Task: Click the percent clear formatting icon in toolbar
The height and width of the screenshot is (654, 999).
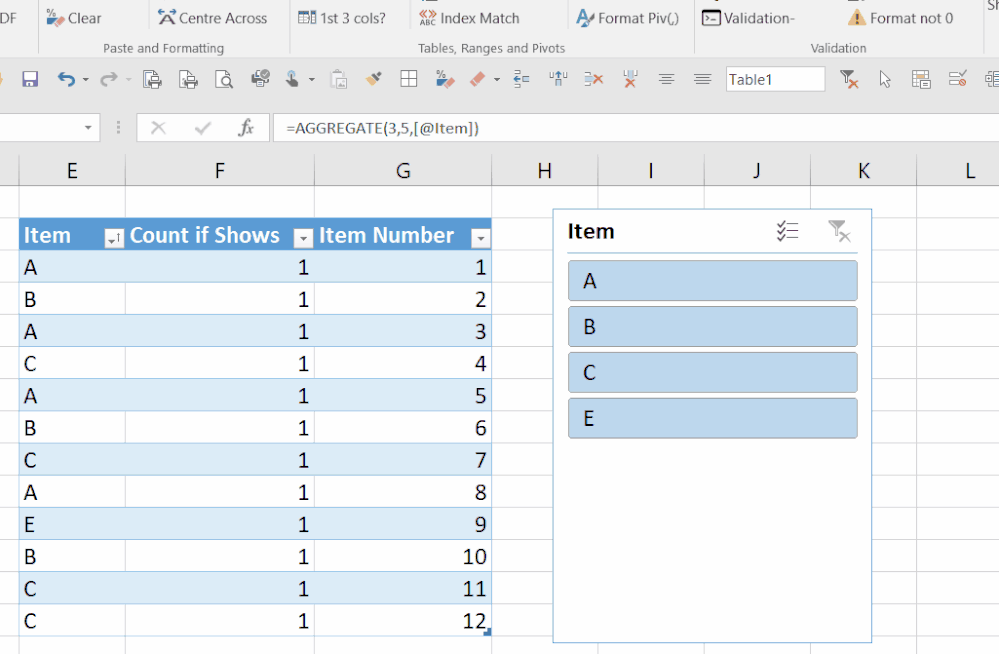Action: click(x=445, y=79)
